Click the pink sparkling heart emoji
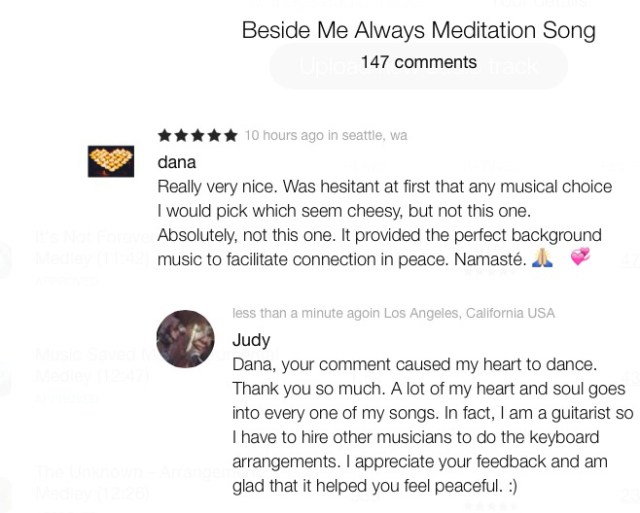The image size is (640, 513). pyautogui.click(x=580, y=258)
